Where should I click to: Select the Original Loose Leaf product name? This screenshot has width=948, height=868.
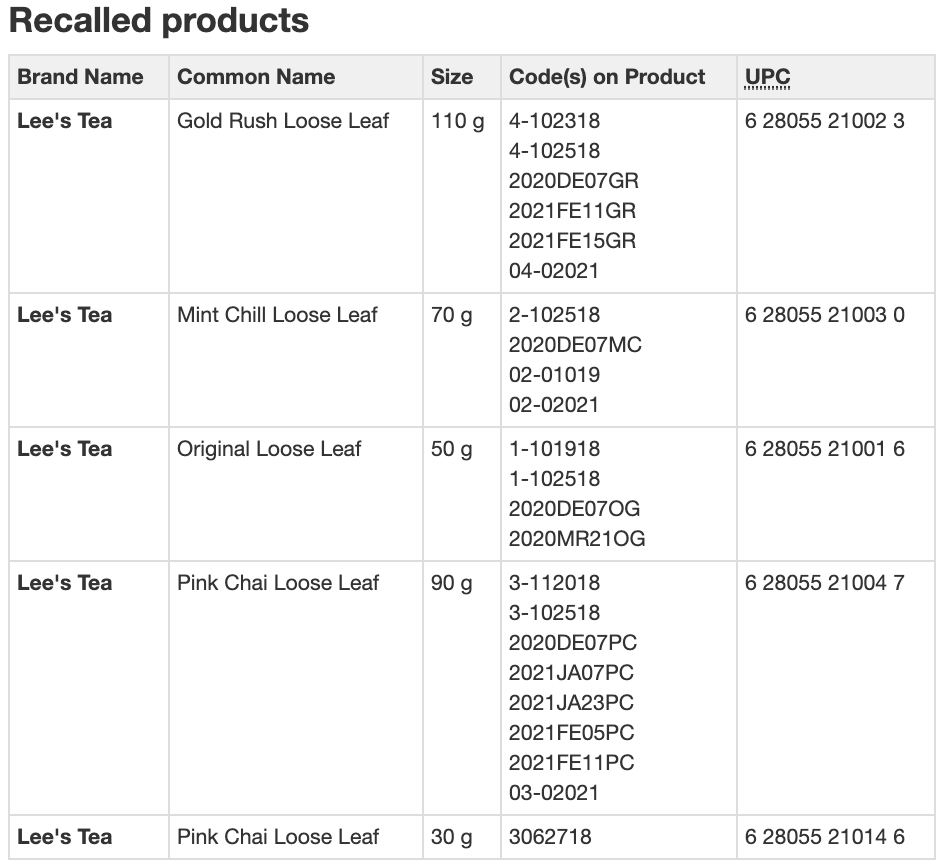tap(269, 449)
